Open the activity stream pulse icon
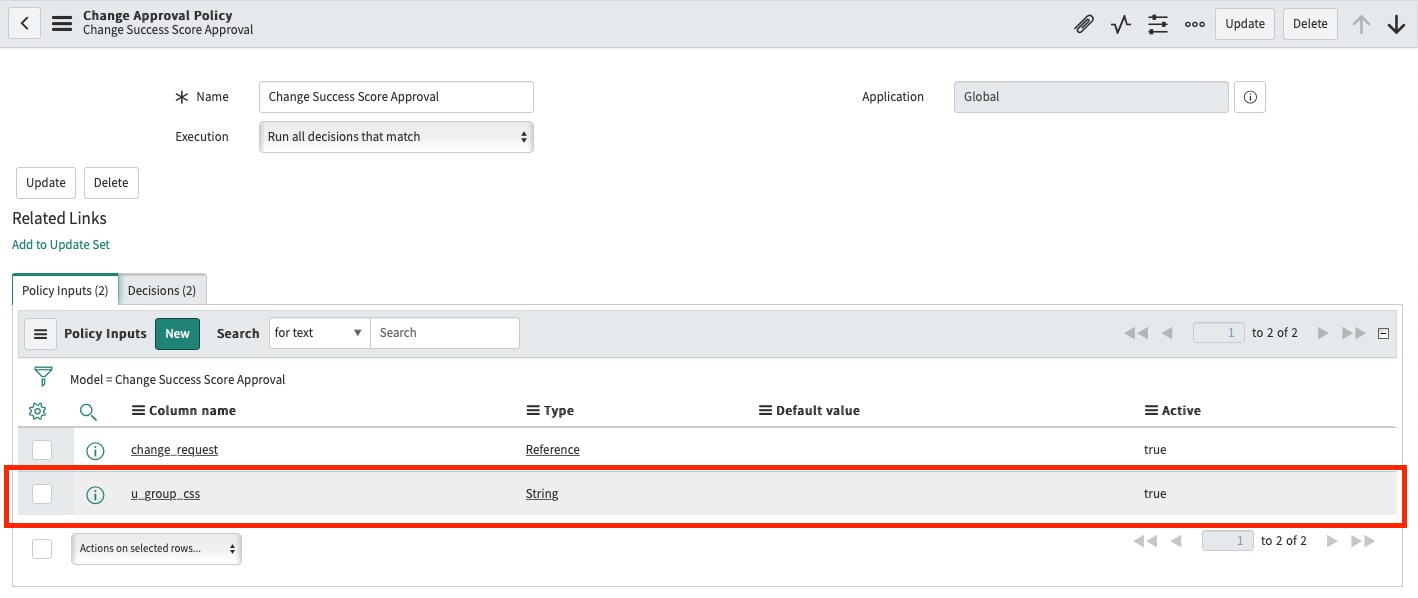Viewport: 1418px width, 598px height. click(x=1121, y=24)
